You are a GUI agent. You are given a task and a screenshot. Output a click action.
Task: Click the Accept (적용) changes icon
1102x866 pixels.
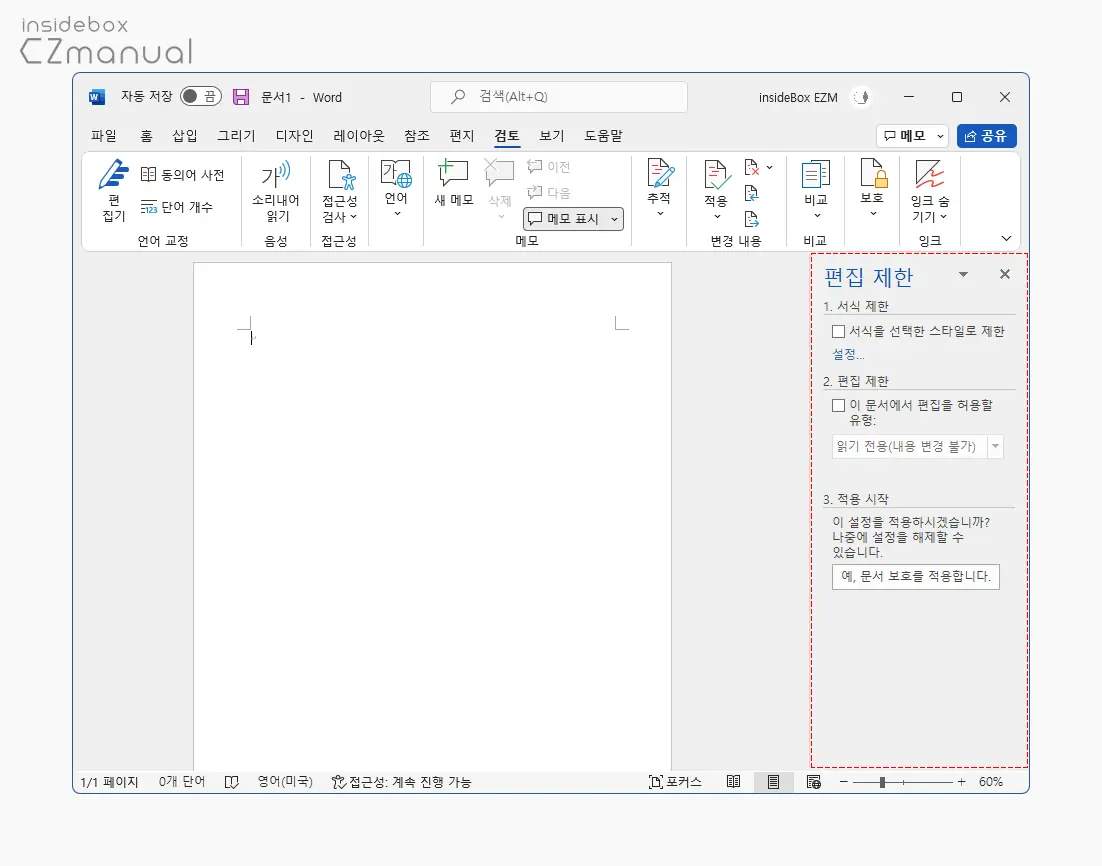[716, 175]
